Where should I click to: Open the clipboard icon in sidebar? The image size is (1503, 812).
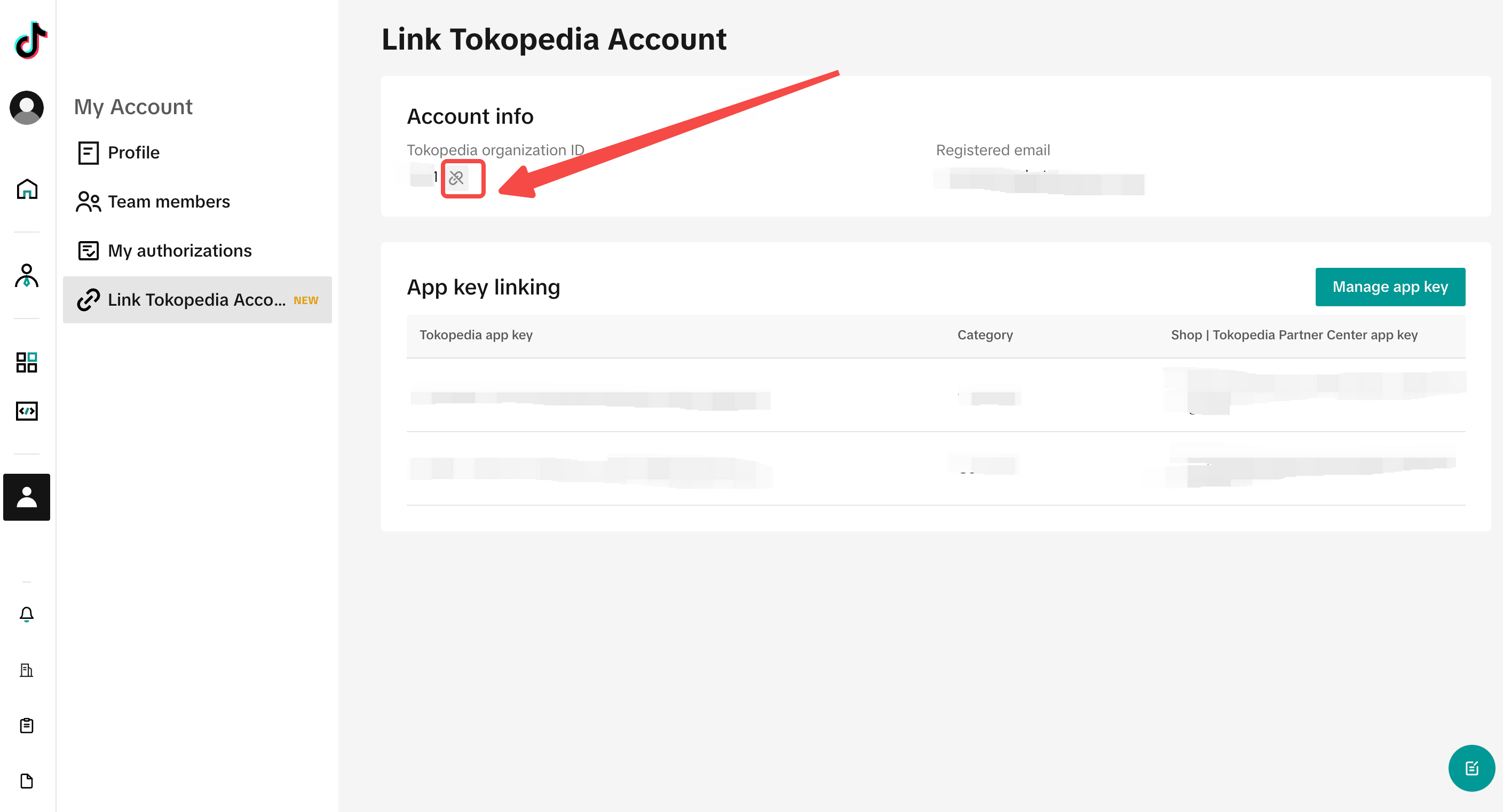coord(27,725)
